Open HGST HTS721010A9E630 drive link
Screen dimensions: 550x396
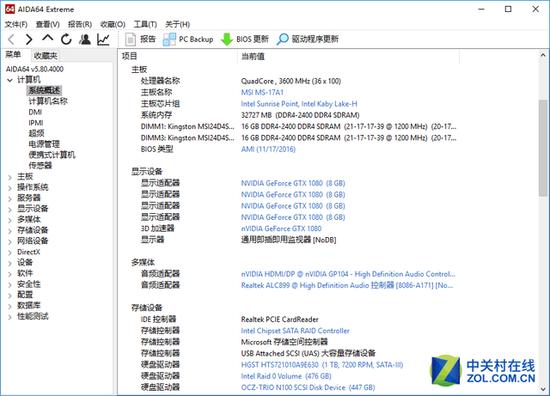coord(322,365)
